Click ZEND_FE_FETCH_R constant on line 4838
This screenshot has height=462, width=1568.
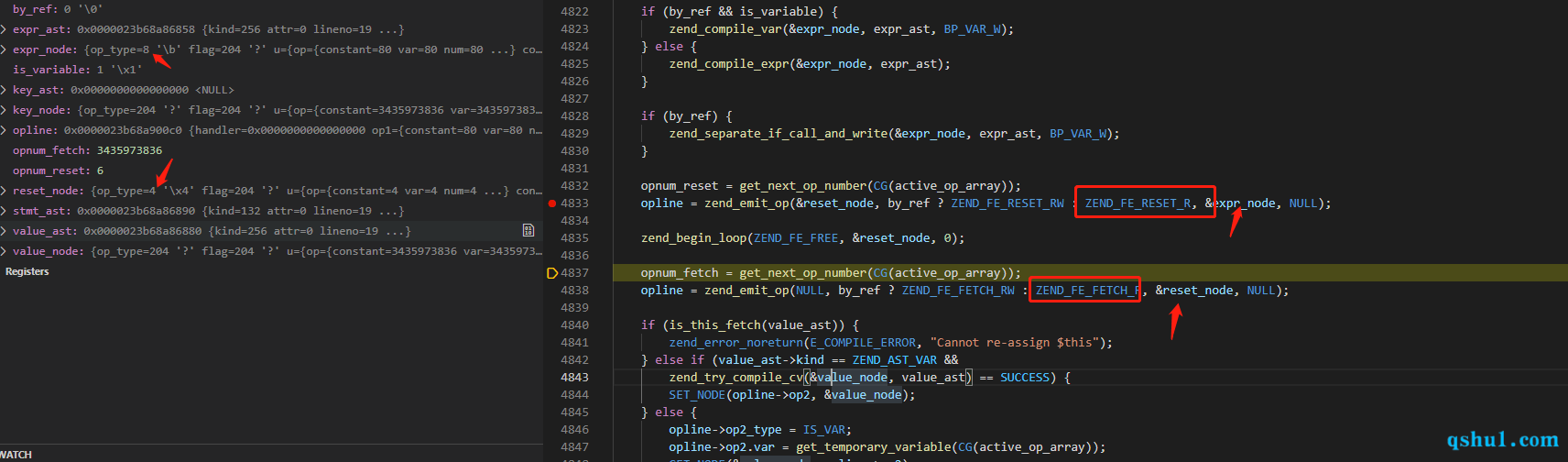tap(1088, 291)
